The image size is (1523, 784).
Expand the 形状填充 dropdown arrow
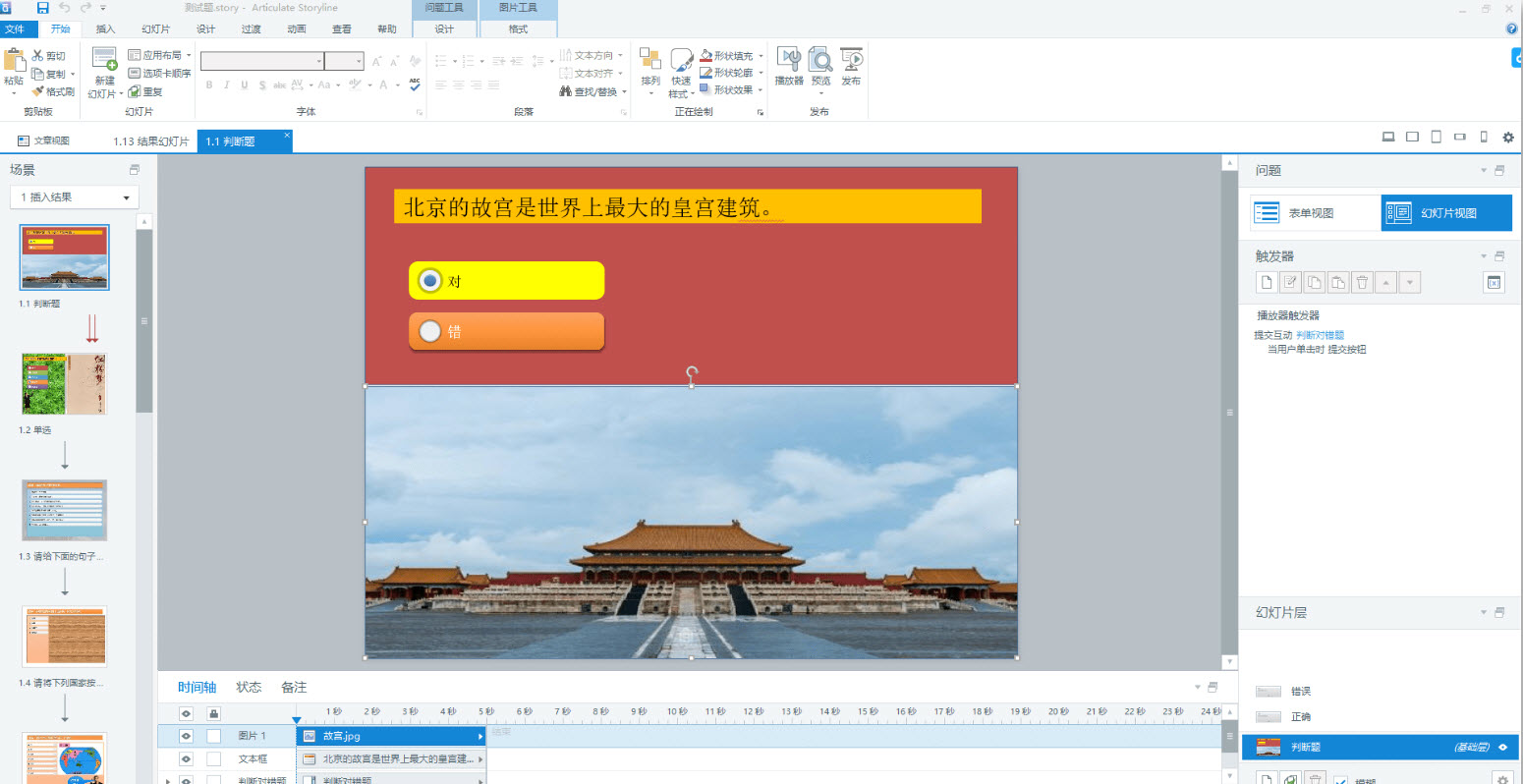point(761,56)
